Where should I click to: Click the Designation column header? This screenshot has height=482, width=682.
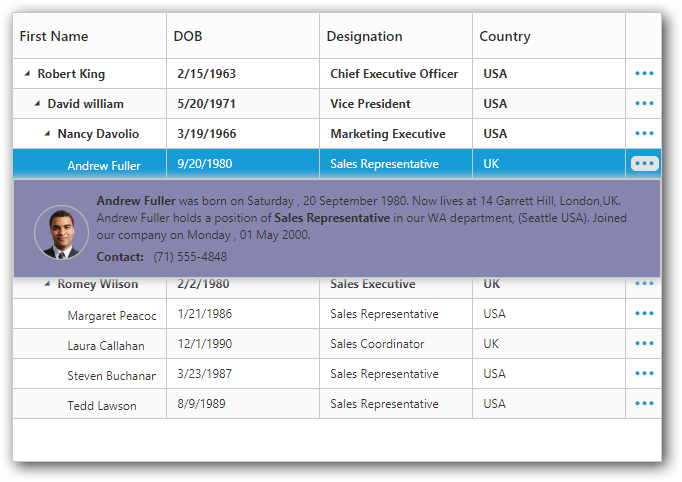364,36
